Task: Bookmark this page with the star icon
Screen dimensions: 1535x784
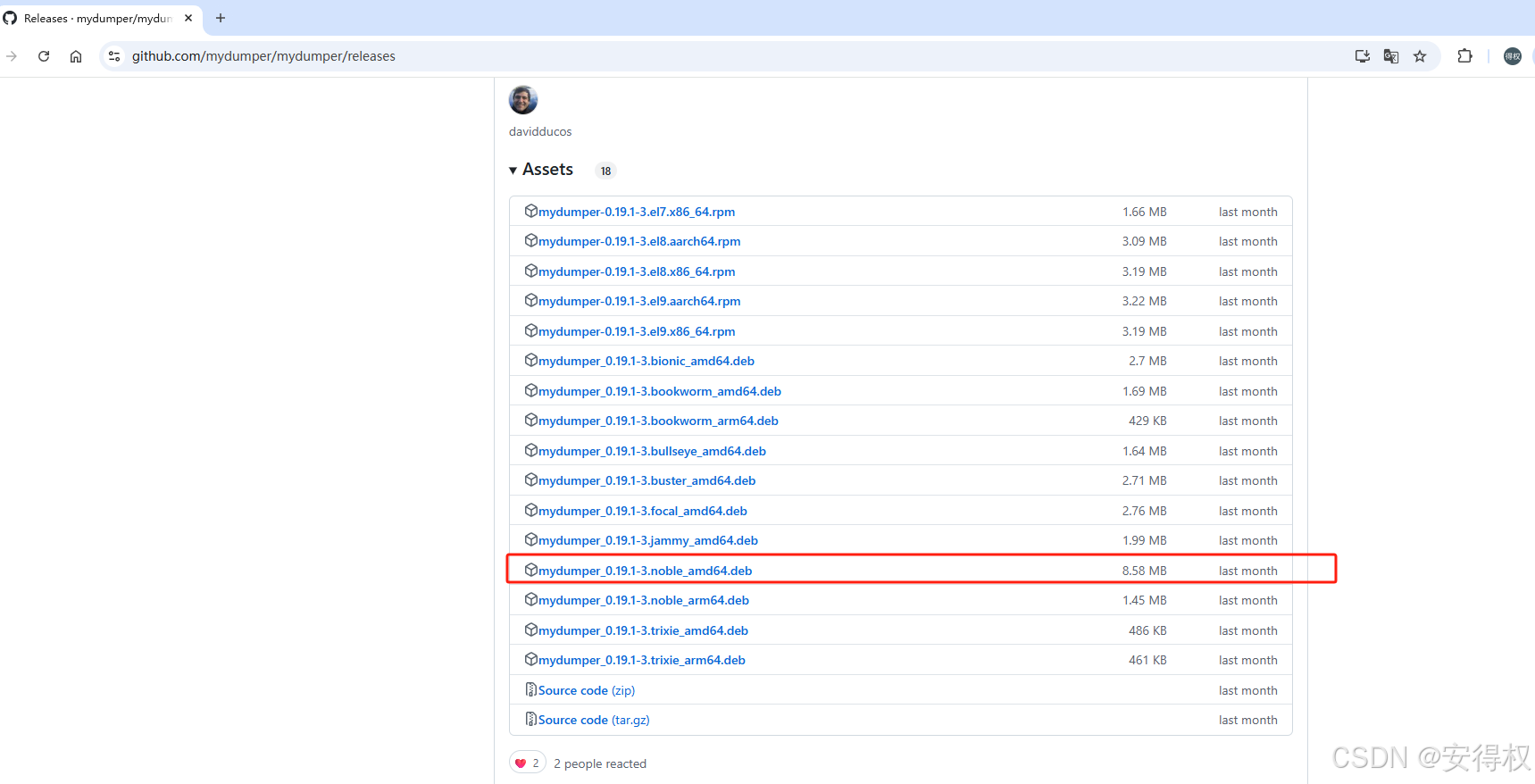Action: 1420,56
